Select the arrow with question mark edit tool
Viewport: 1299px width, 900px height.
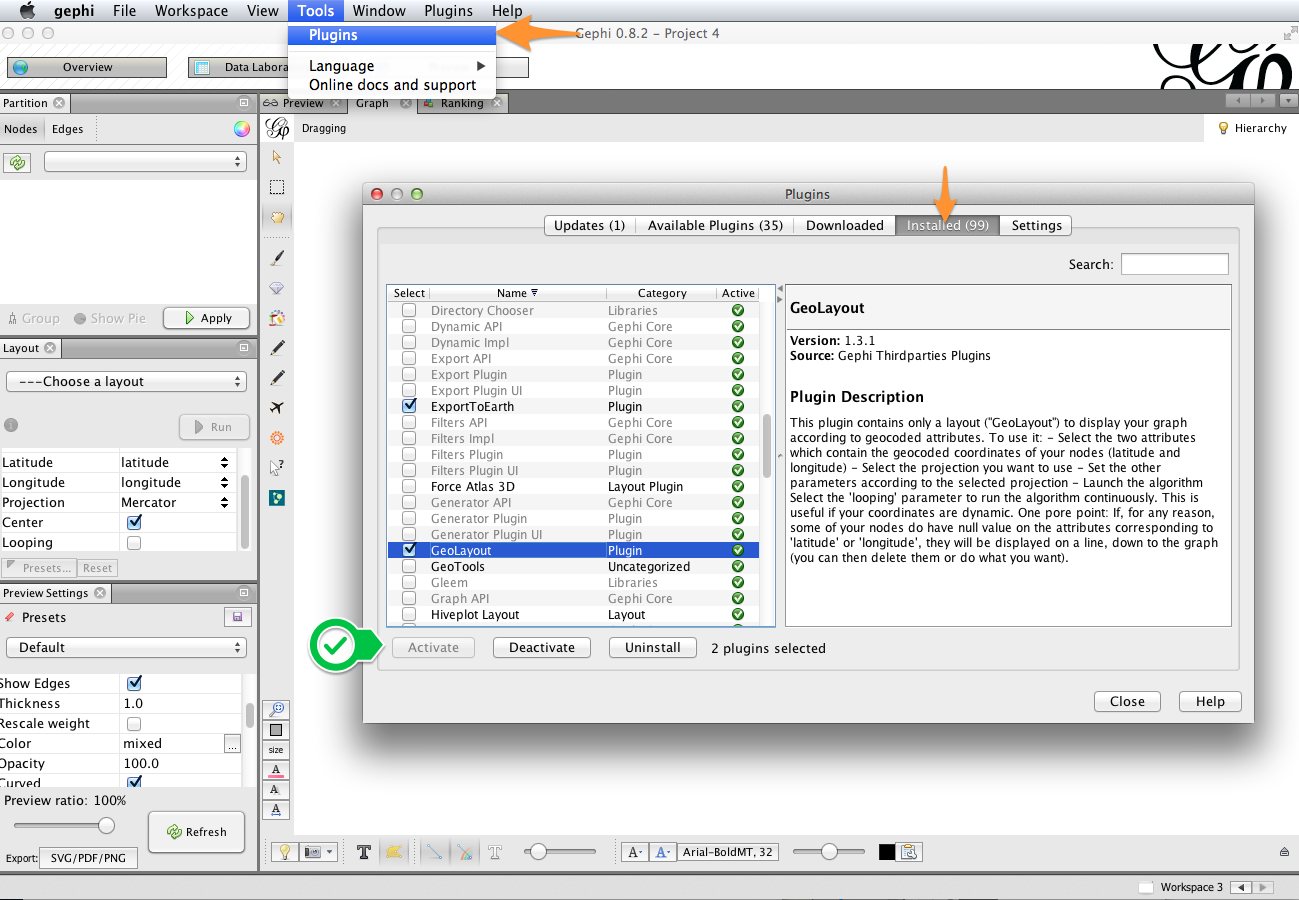click(277, 467)
